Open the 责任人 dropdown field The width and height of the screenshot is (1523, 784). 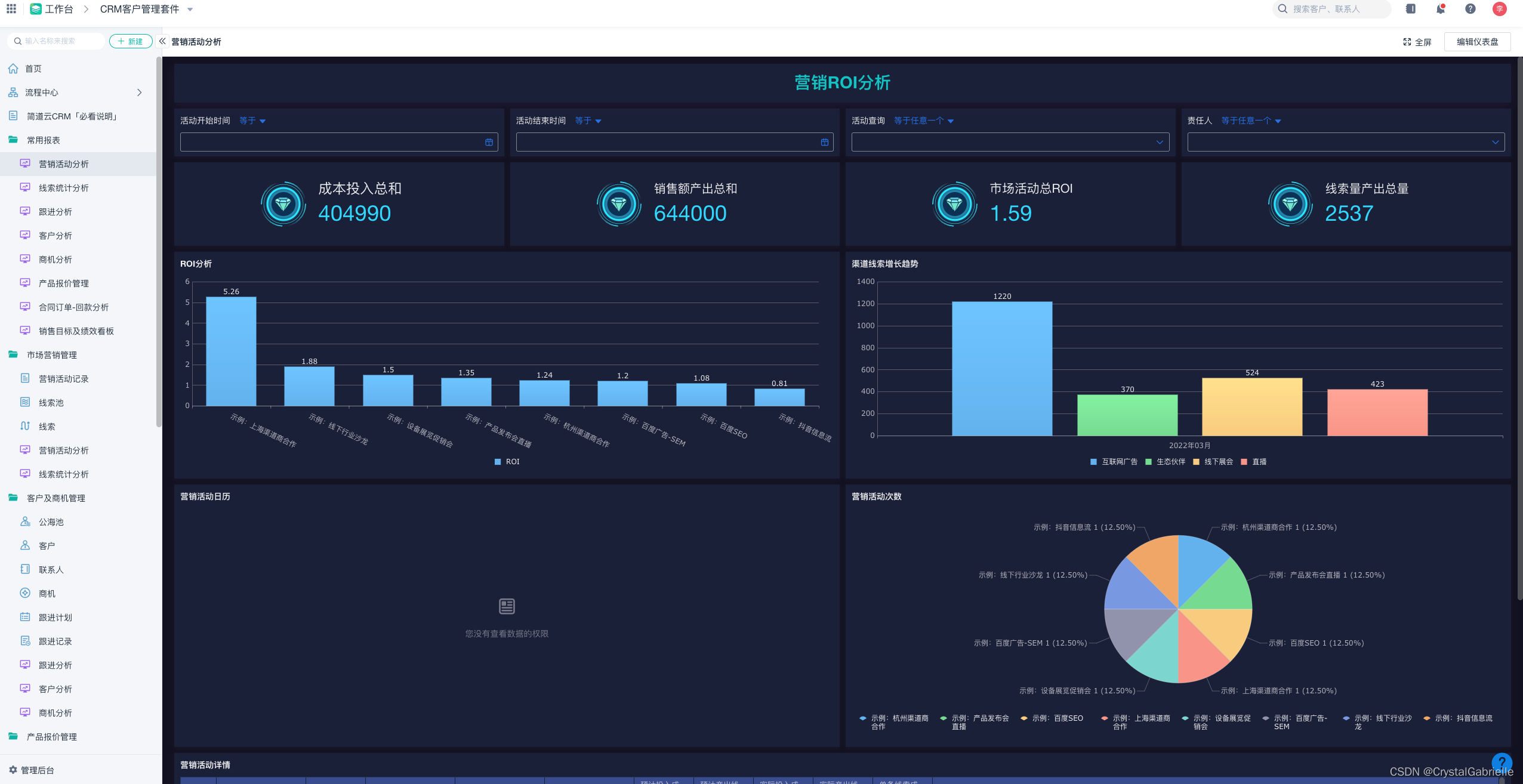1345,142
